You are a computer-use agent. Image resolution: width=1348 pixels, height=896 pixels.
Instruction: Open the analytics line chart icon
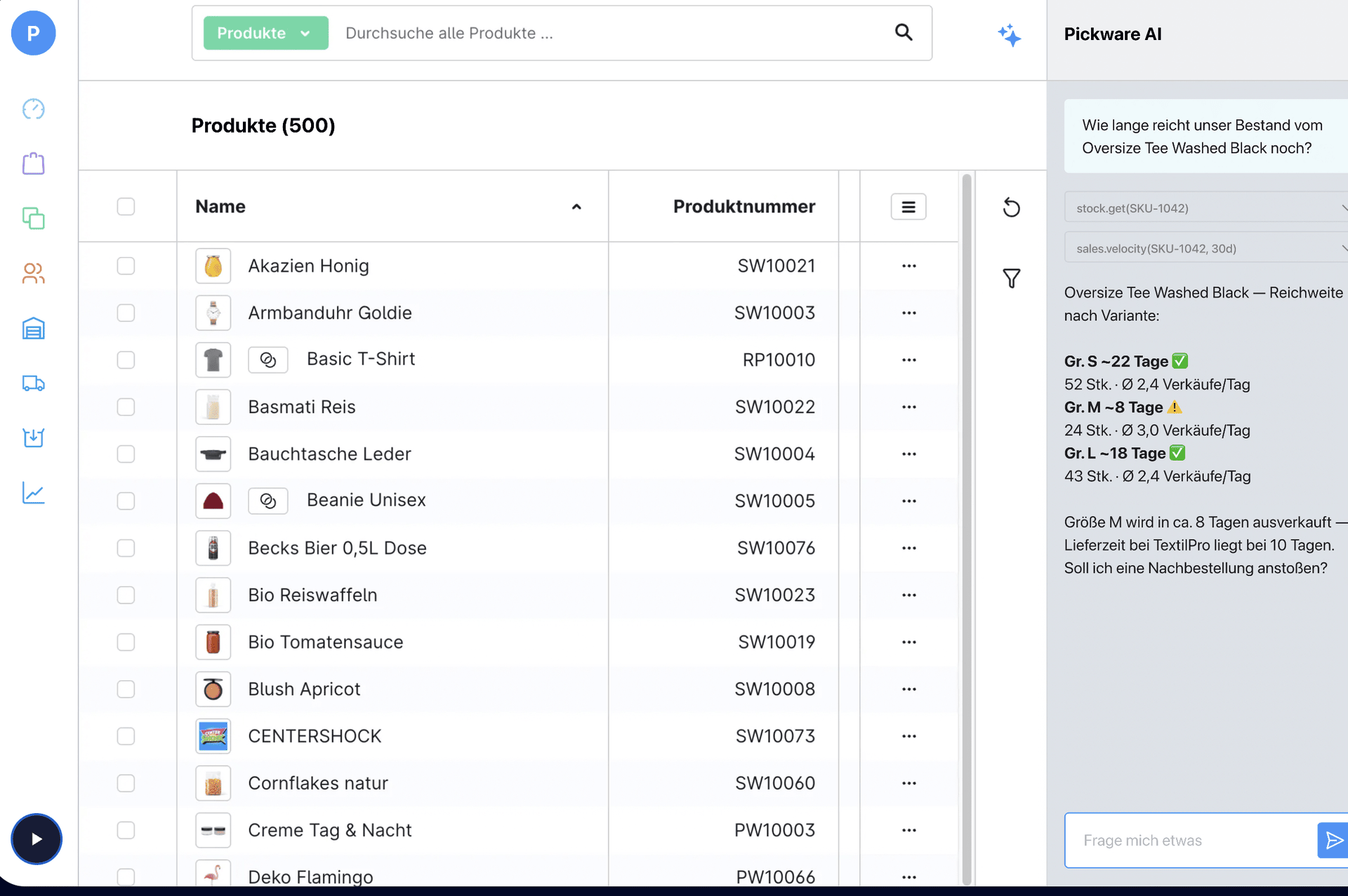point(33,492)
